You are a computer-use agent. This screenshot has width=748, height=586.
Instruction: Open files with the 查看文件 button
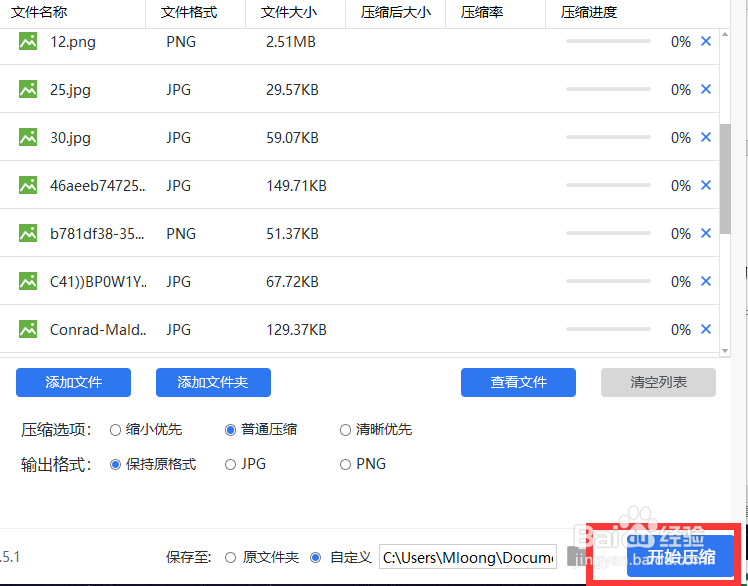[x=518, y=382]
